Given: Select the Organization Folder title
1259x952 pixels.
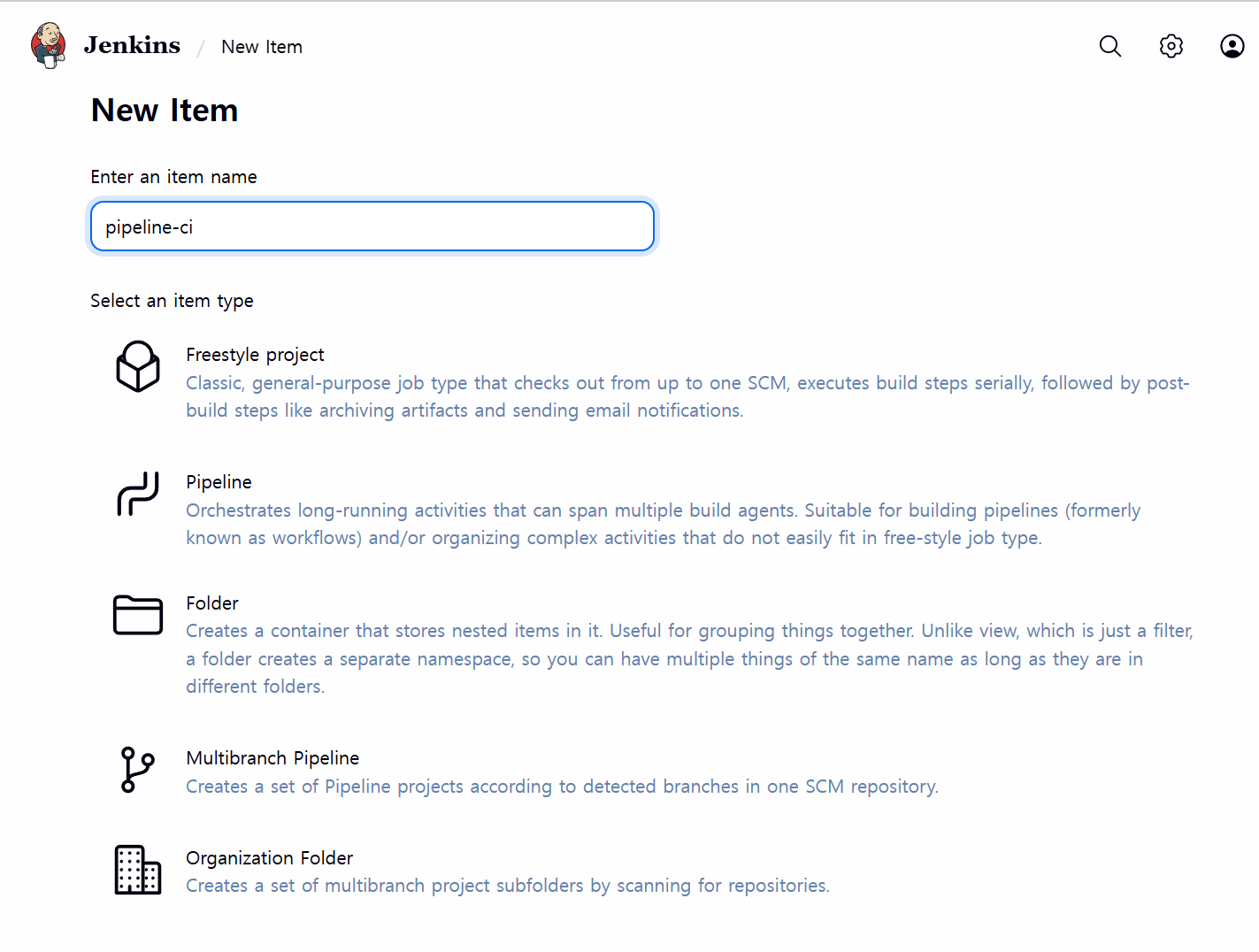Looking at the screenshot, I should 269,858.
